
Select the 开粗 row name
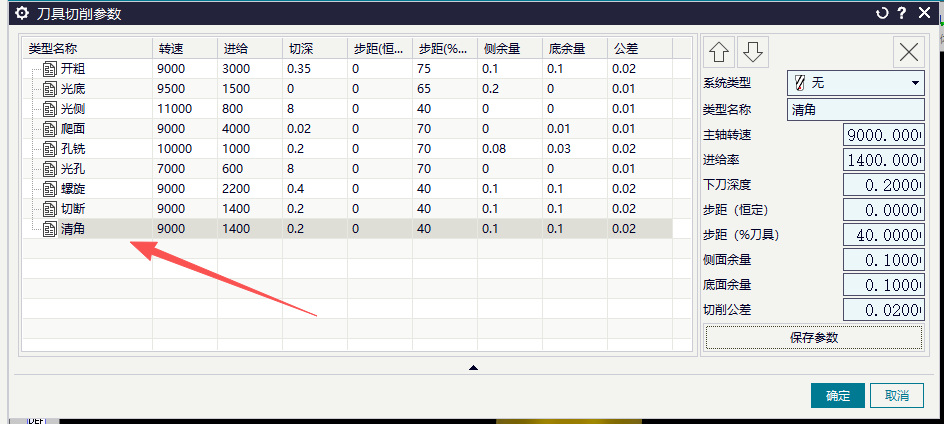pos(73,69)
